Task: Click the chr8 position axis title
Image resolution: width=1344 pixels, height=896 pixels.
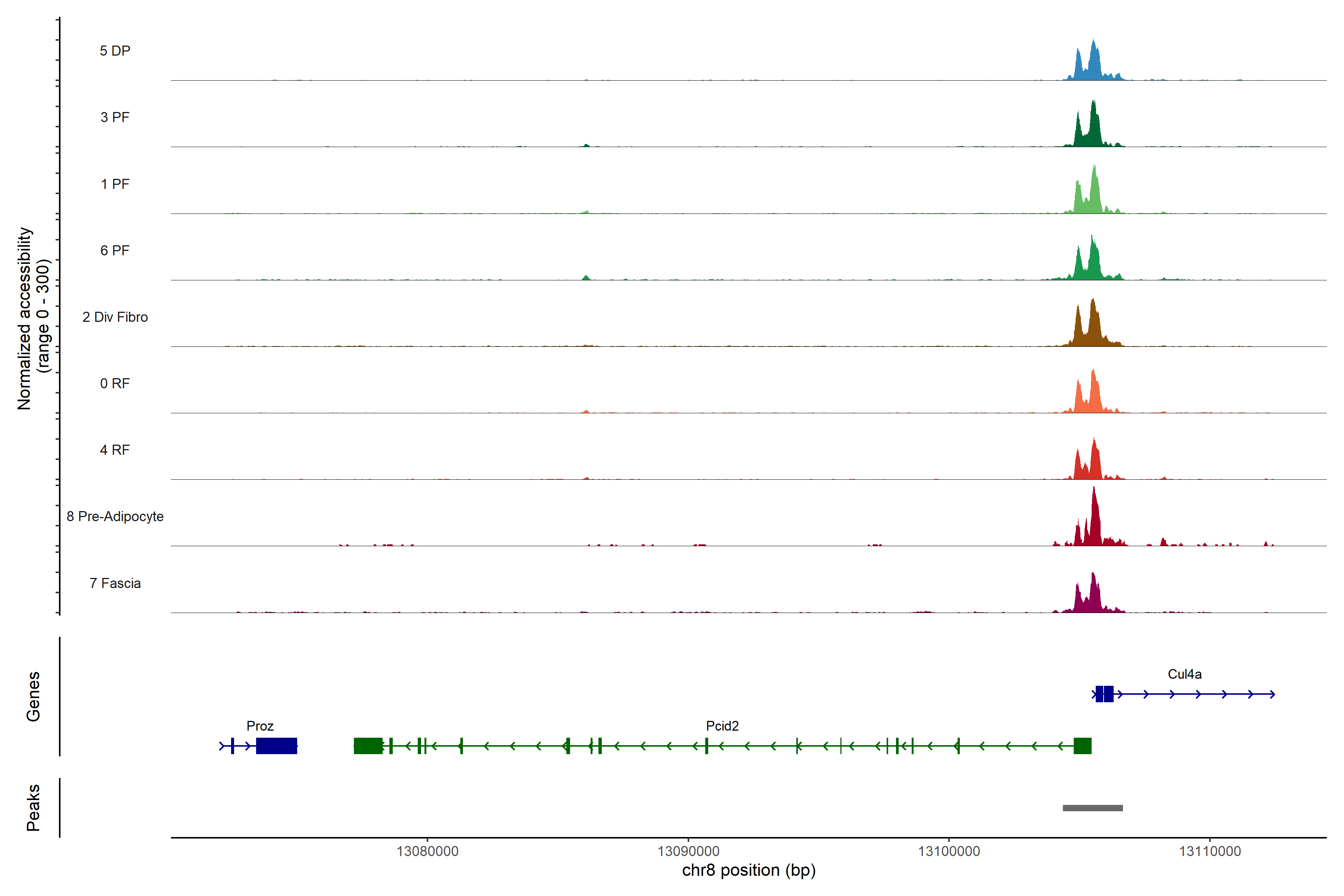Action: click(x=749, y=870)
